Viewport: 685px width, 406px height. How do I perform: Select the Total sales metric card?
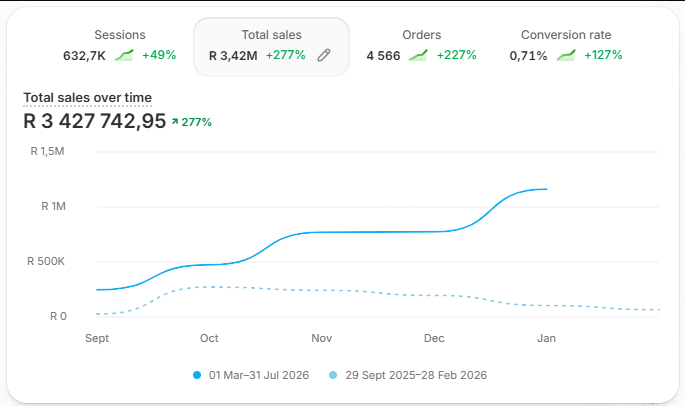pos(271,47)
